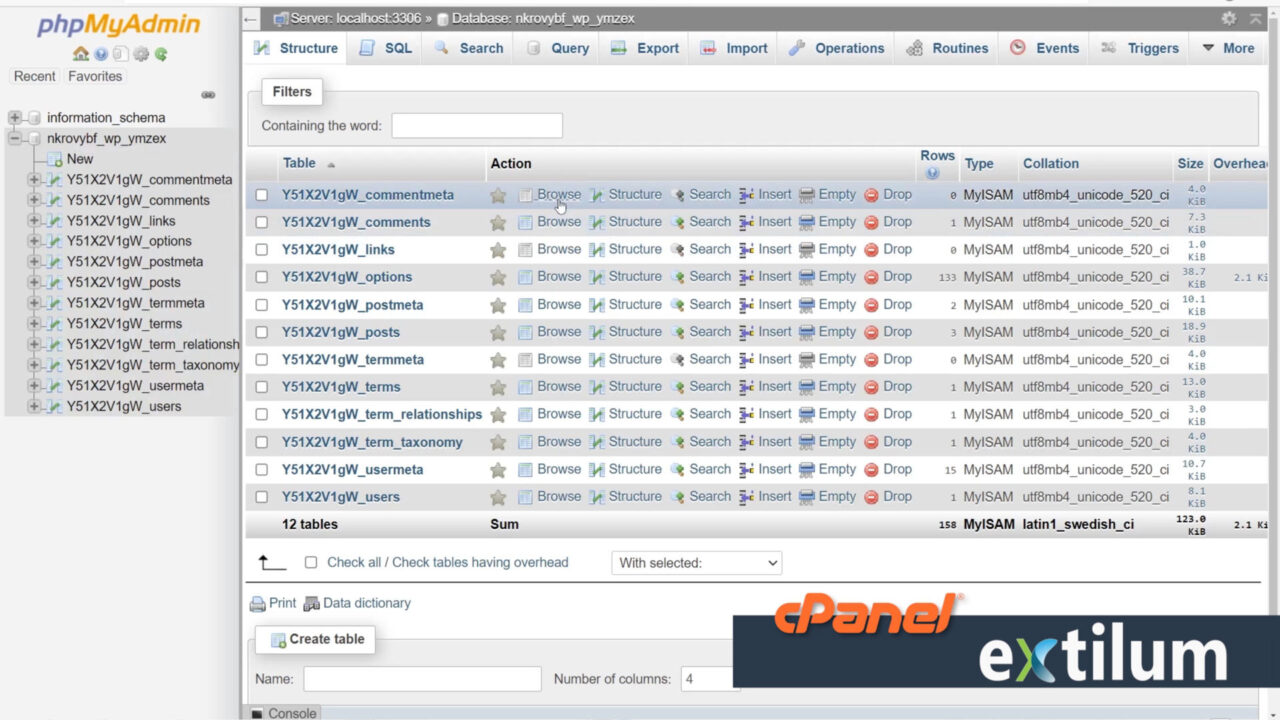1280x720 pixels.
Task: Select the Events clock icon
Action: point(1017,48)
